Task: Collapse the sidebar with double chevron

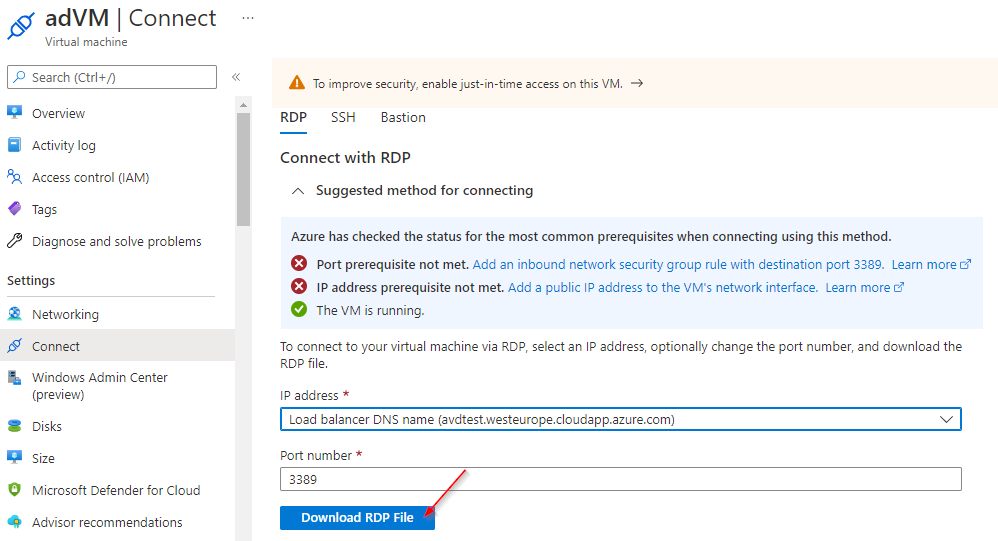Action: (236, 77)
